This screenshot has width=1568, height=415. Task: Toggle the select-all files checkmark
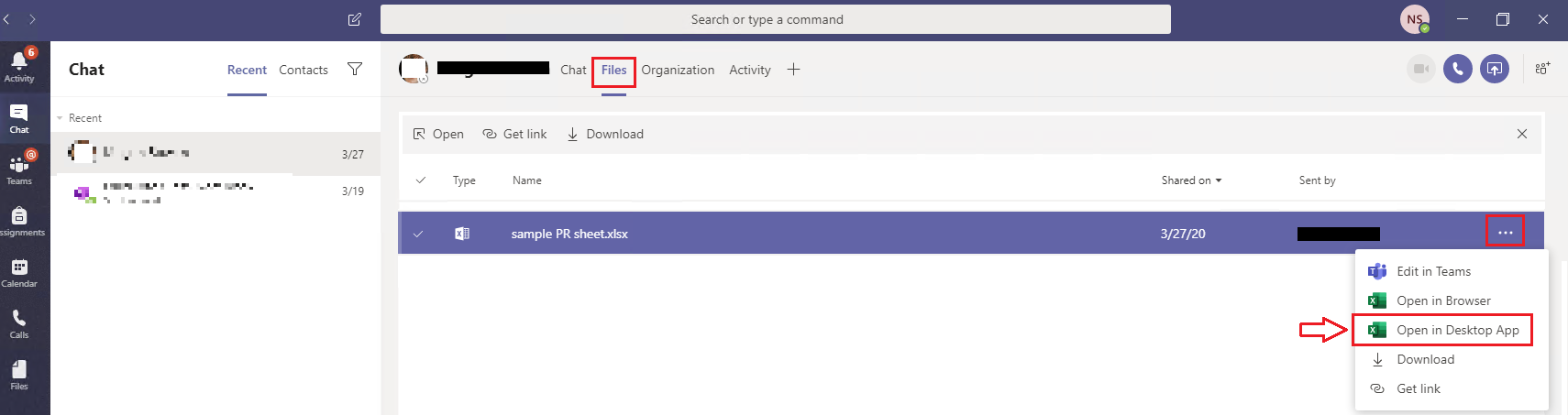[x=421, y=180]
